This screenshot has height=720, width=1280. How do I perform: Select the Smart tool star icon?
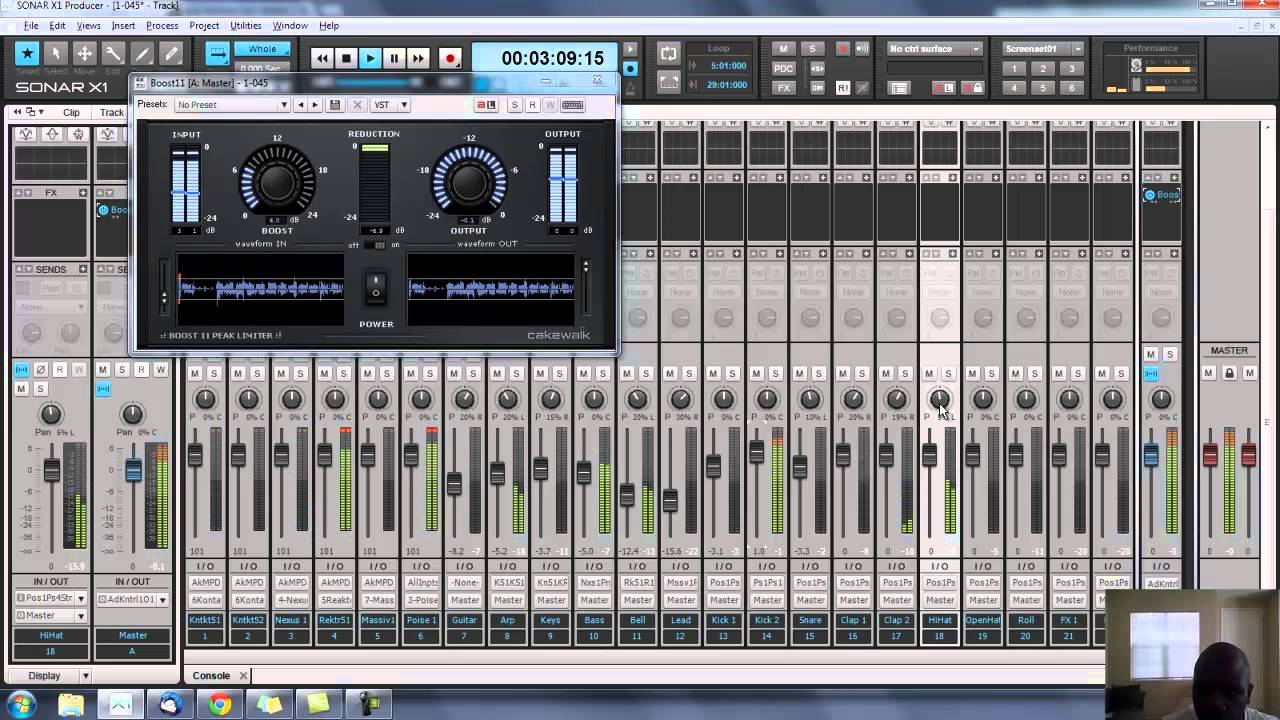[x=27, y=54]
